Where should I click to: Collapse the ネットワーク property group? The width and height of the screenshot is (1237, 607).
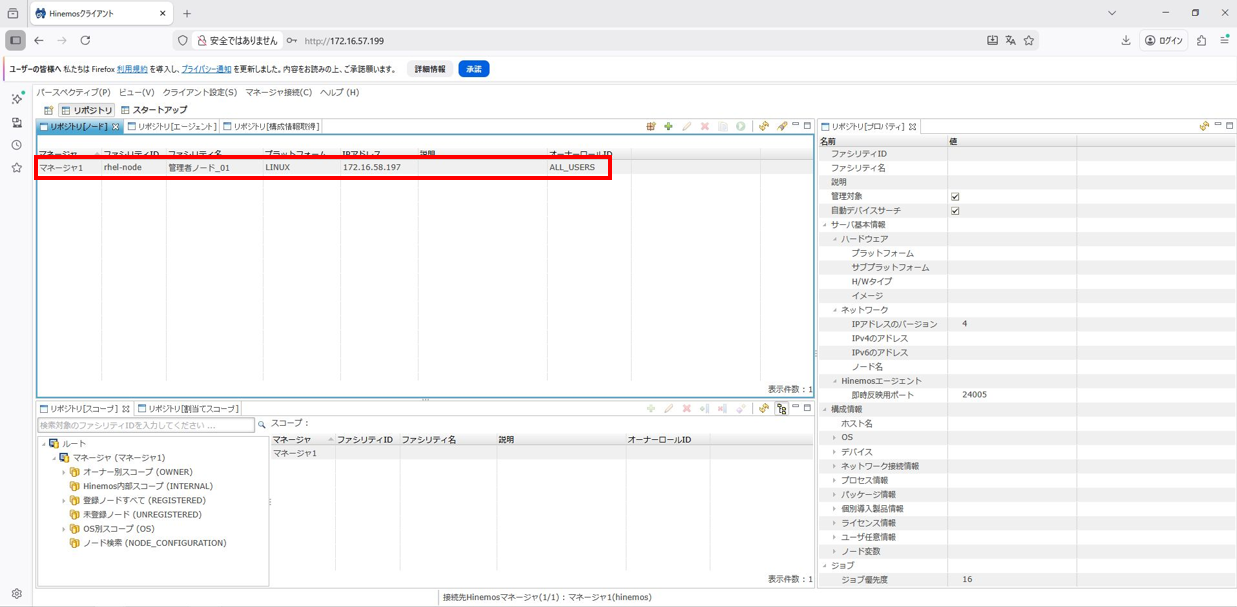pos(835,310)
